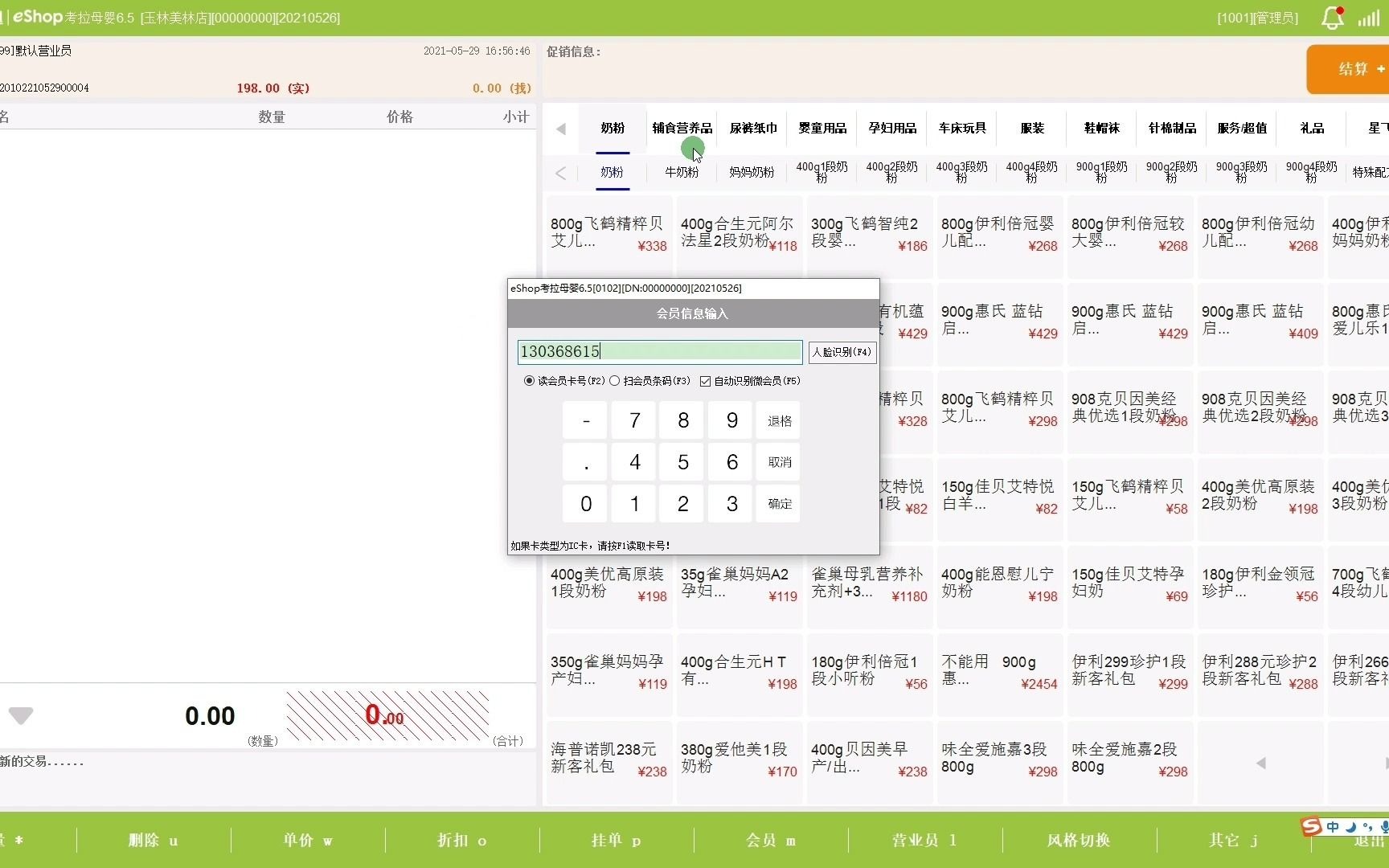This screenshot has width=1389, height=868.
Task: Check the signal strength icon
Action: [1368, 18]
